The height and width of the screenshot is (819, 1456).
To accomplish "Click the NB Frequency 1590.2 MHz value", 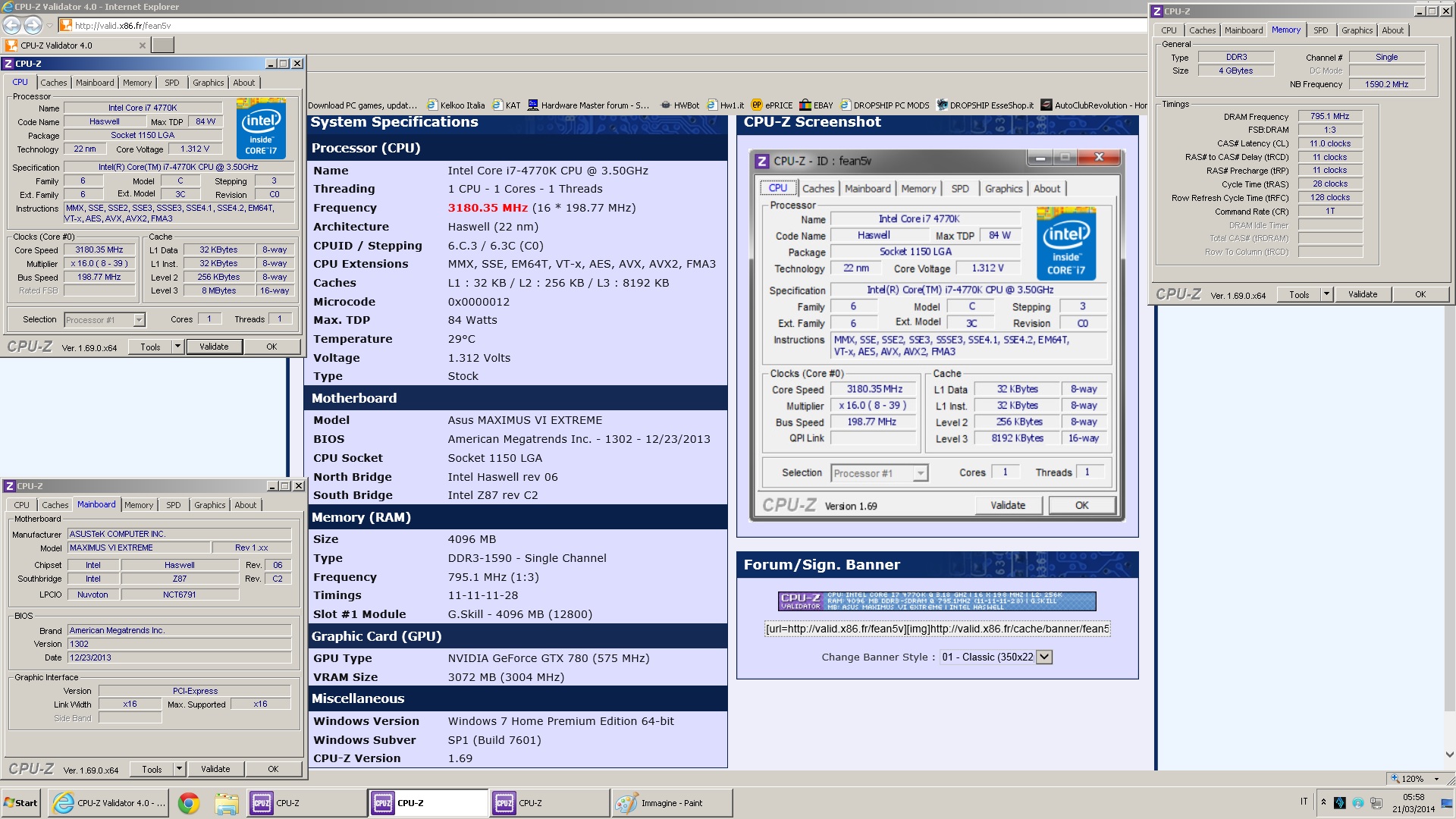I will 1386,84.
